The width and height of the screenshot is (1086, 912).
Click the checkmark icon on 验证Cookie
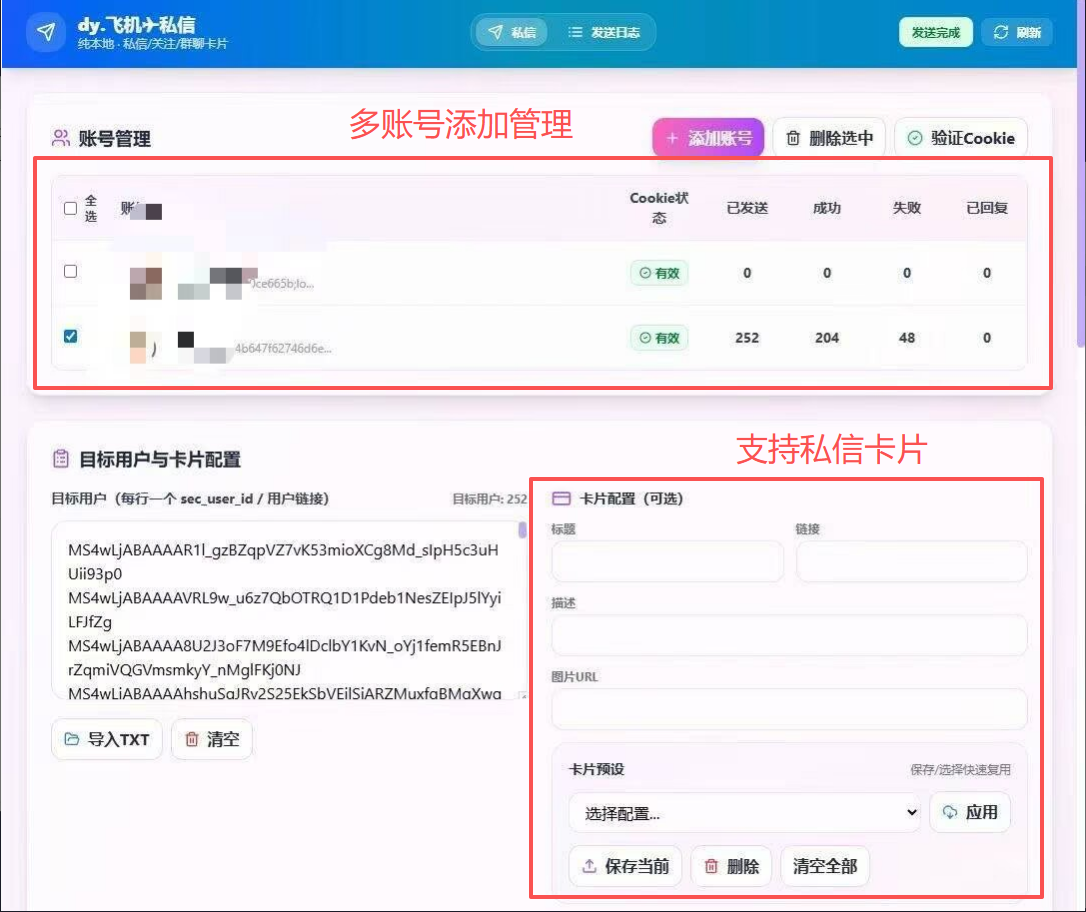(x=914, y=139)
